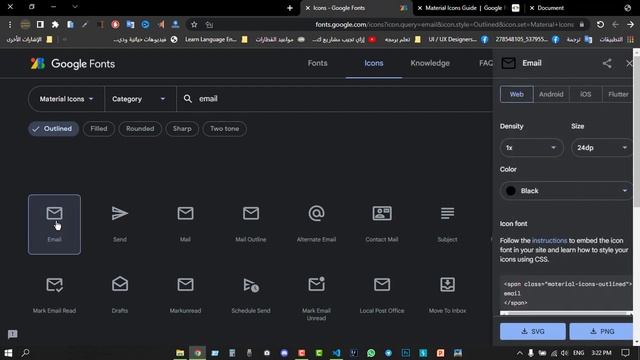The image size is (640, 360).
Task: Click the search magnifier icon
Action: coord(187,99)
